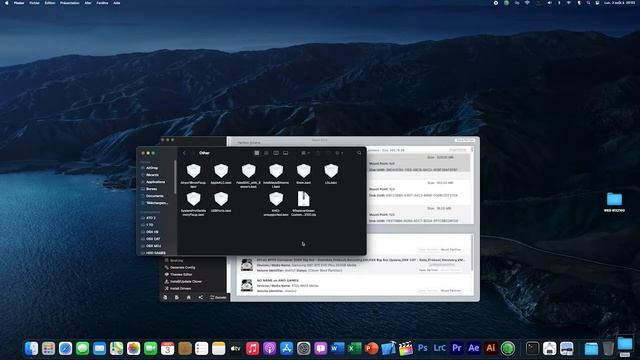Click the Donate button in Clover Configurator
Viewport: 640px width, 360px height.
coord(218,297)
